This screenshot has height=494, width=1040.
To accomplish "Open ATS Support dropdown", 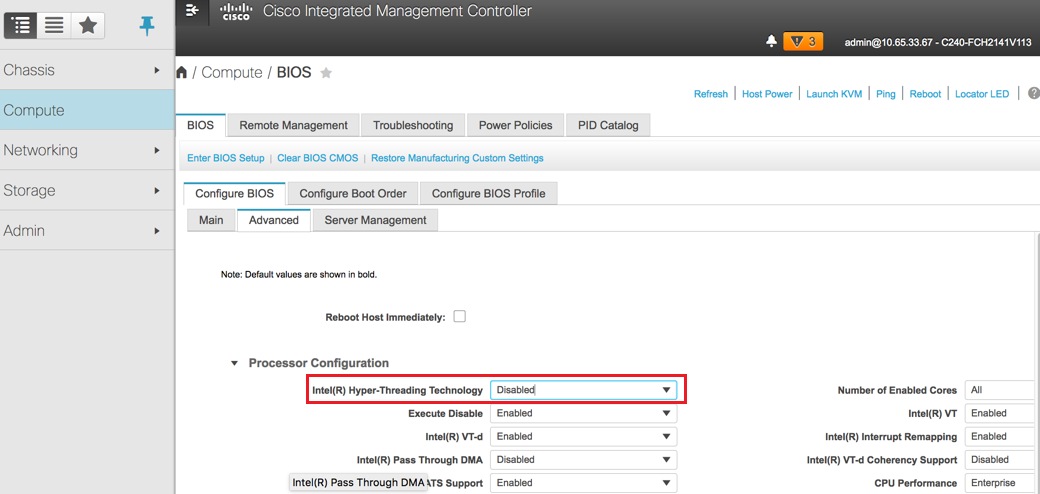I will point(584,483).
